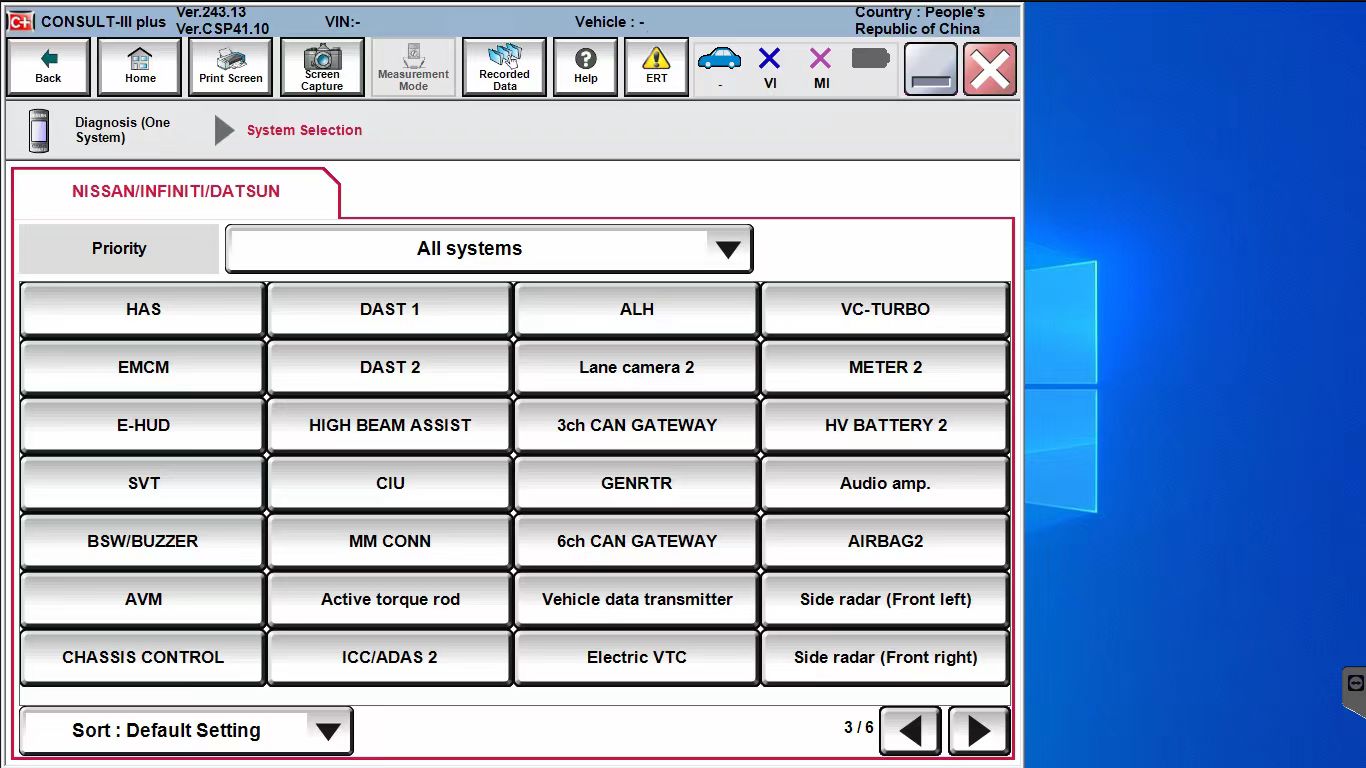Image resolution: width=1366 pixels, height=768 pixels.
Task: Select Side radar (Front right) system
Action: point(885,658)
